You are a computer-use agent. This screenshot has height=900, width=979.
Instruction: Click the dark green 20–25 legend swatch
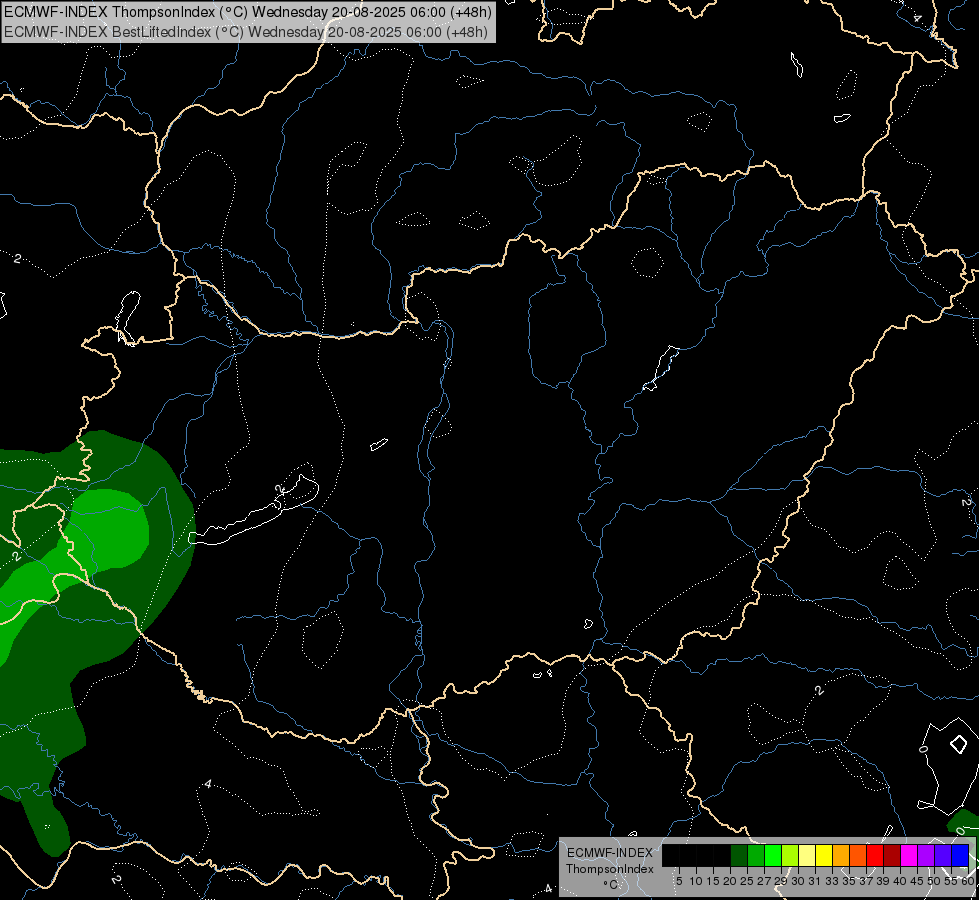739,855
